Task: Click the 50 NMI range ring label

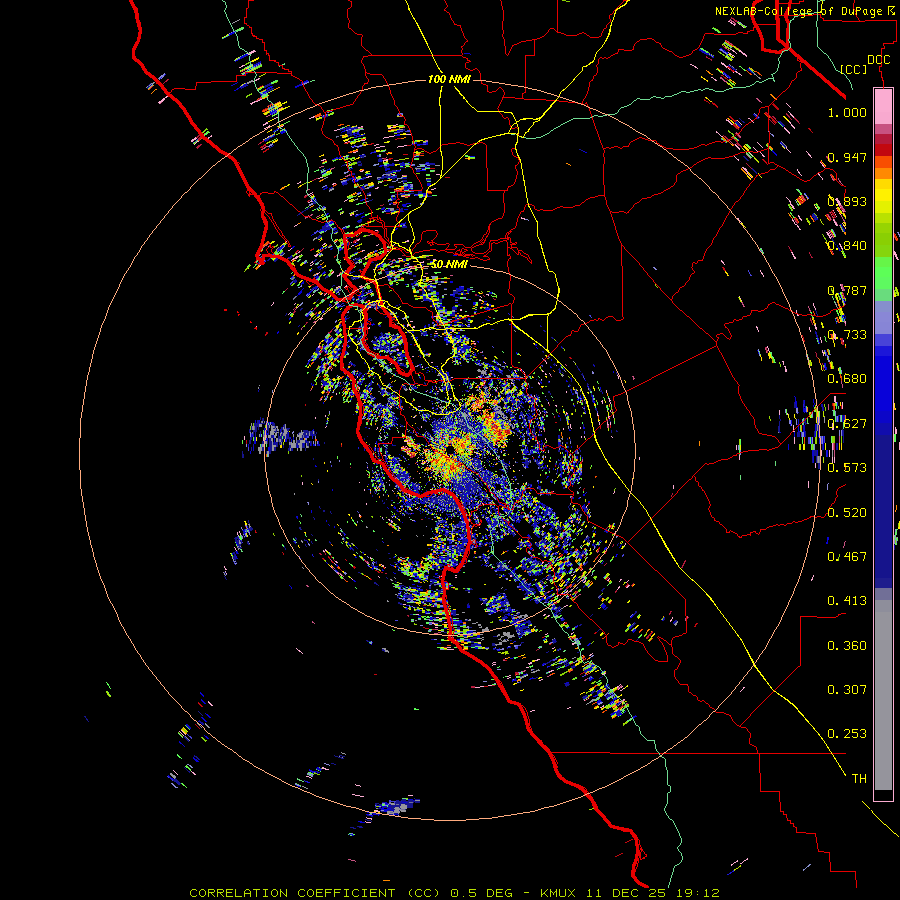Action: tap(449, 264)
